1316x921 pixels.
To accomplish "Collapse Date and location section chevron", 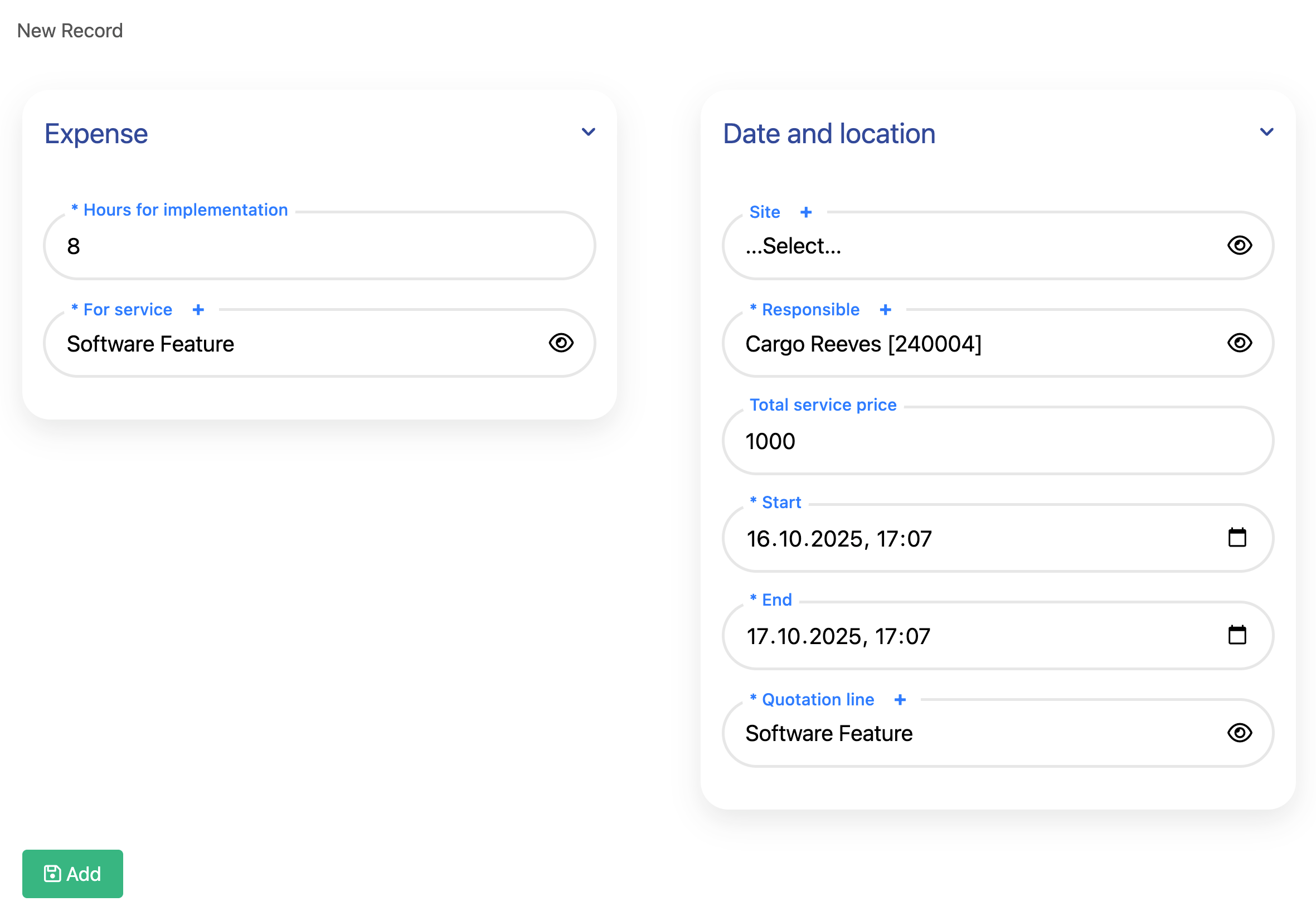I will click(x=1267, y=133).
